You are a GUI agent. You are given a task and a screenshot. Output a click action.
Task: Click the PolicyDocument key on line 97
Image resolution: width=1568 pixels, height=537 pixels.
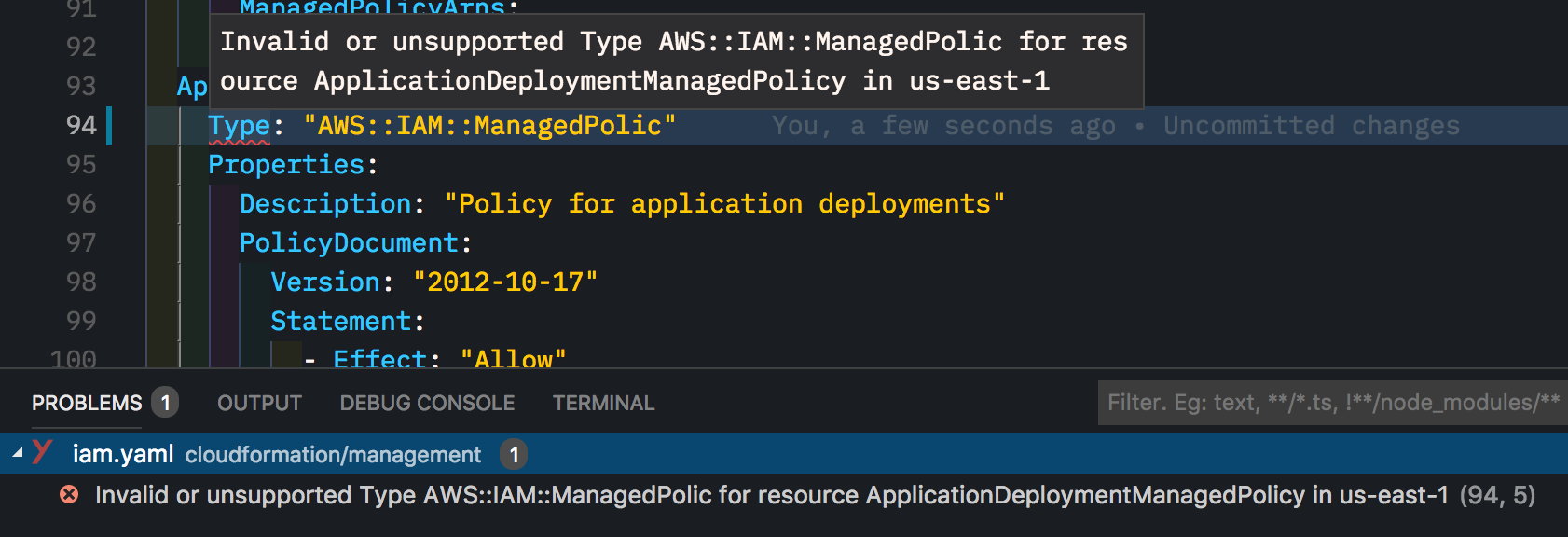point(349,243)
